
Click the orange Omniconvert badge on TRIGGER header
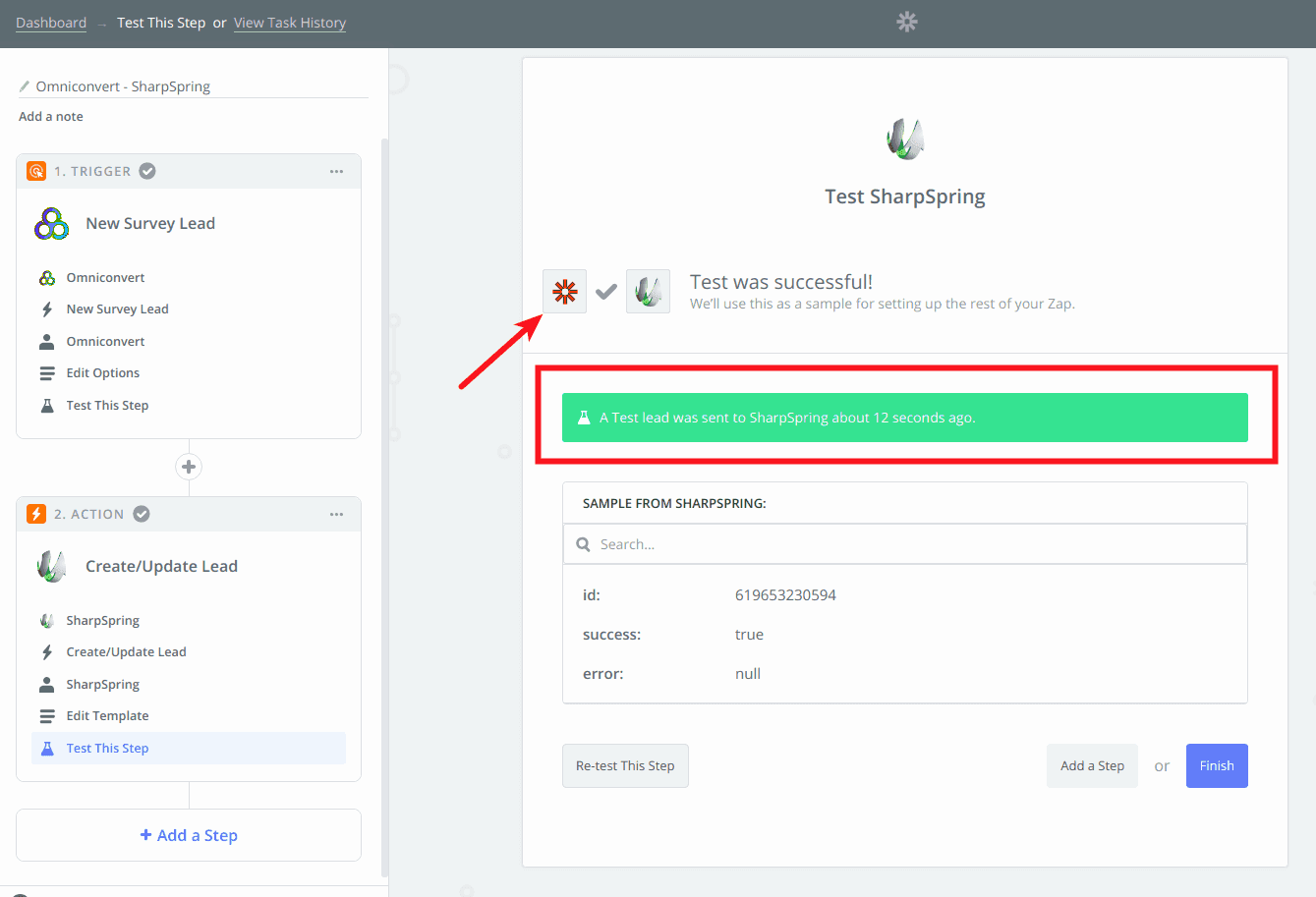(35, 170)
